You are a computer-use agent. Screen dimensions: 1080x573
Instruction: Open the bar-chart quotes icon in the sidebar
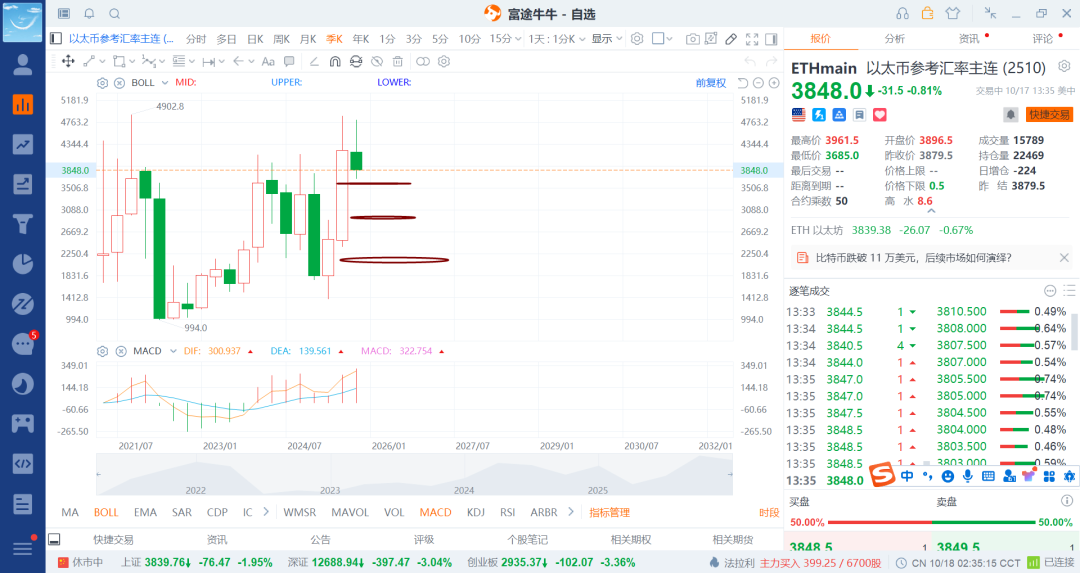23,104
